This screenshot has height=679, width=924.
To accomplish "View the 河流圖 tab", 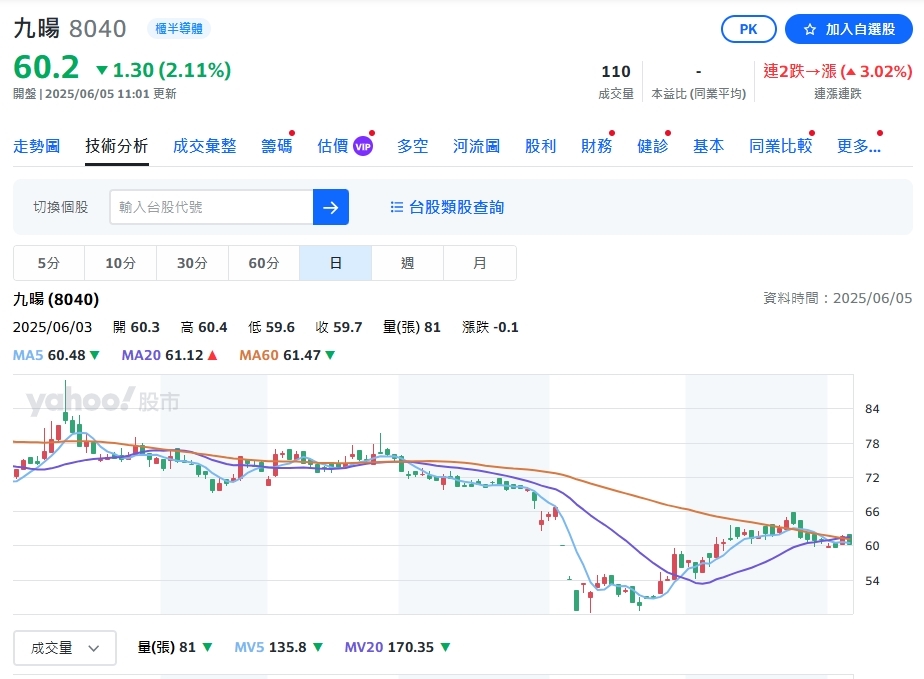I will (475, 145).
